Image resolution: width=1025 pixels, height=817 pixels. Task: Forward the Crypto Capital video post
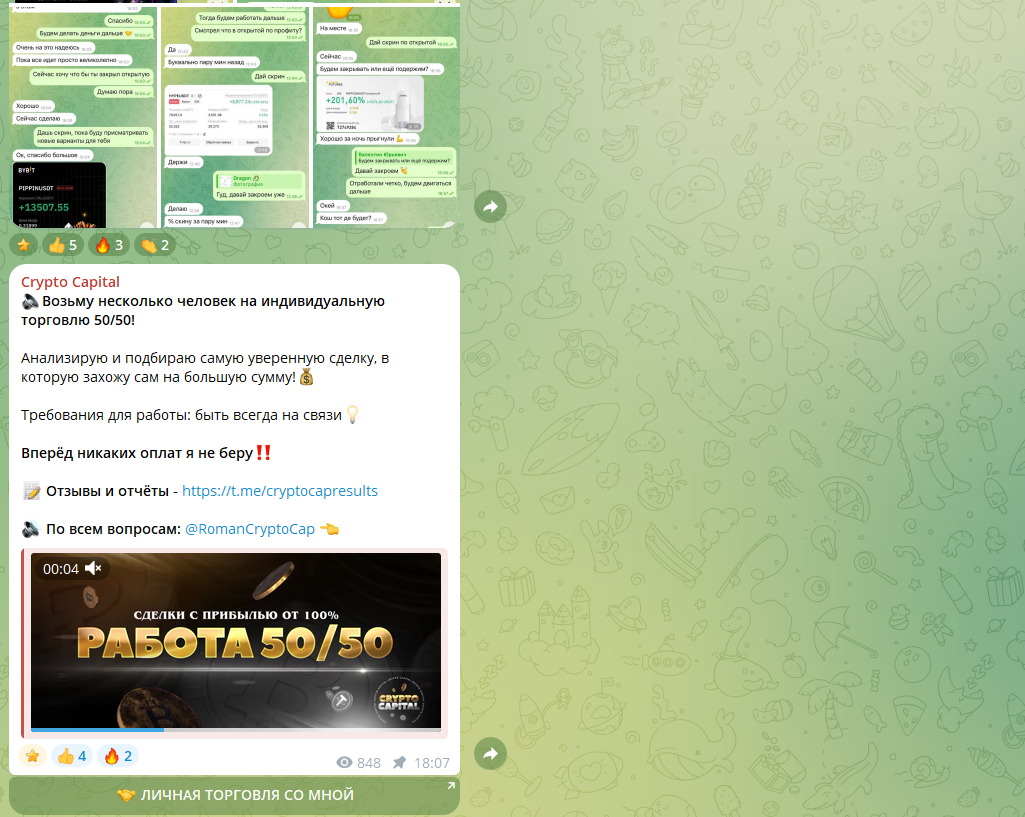[490, 754]
